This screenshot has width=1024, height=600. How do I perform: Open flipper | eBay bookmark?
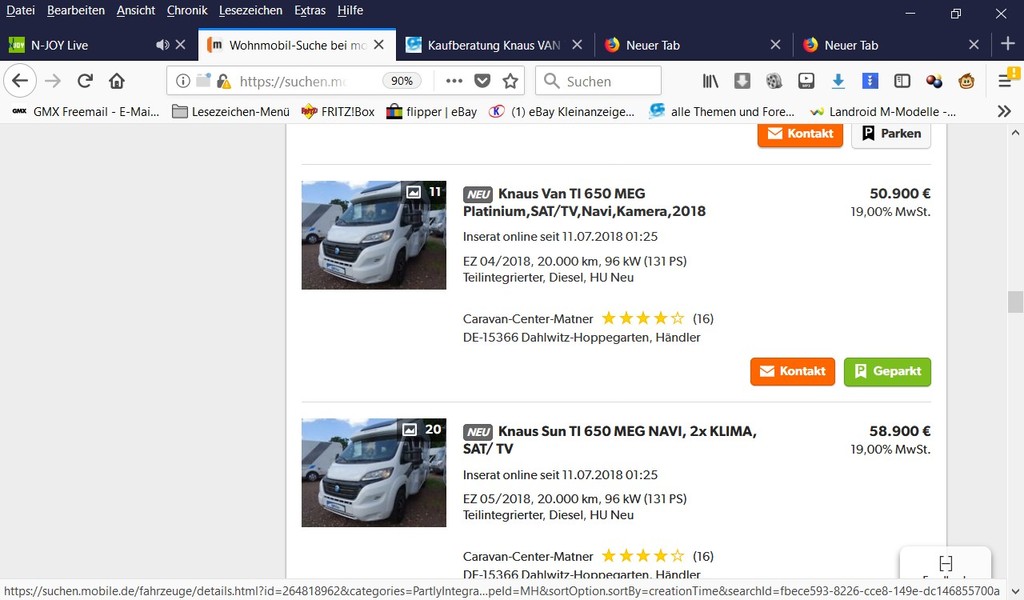coord(432,112)
